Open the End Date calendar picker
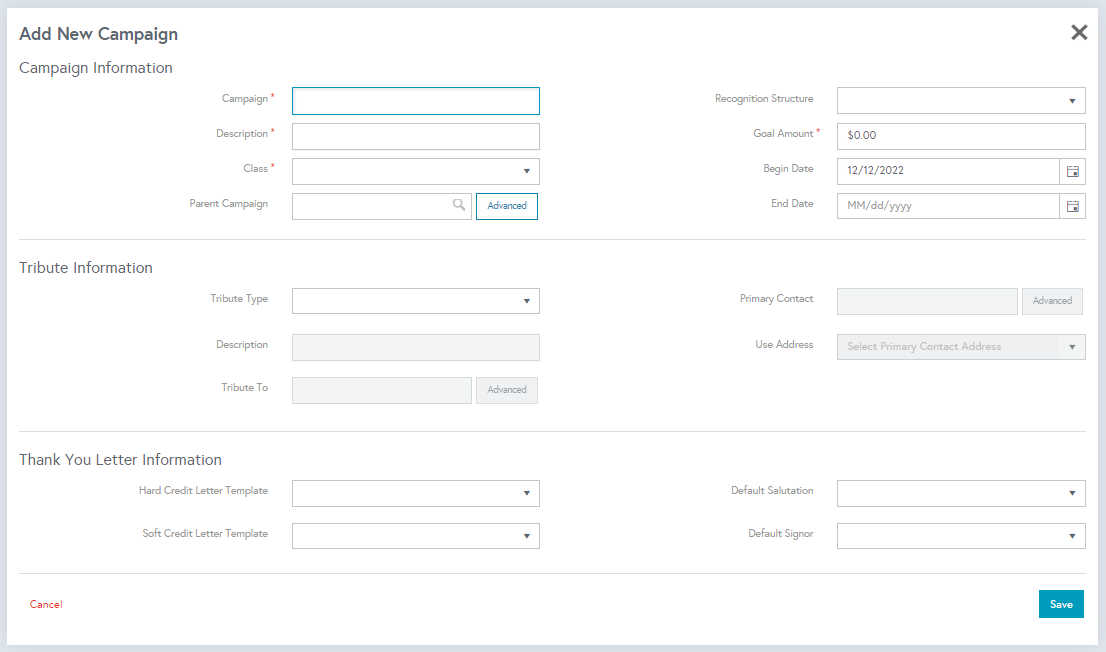The height and width of the screenshot is (652, 1106). tap(1072, 206)
